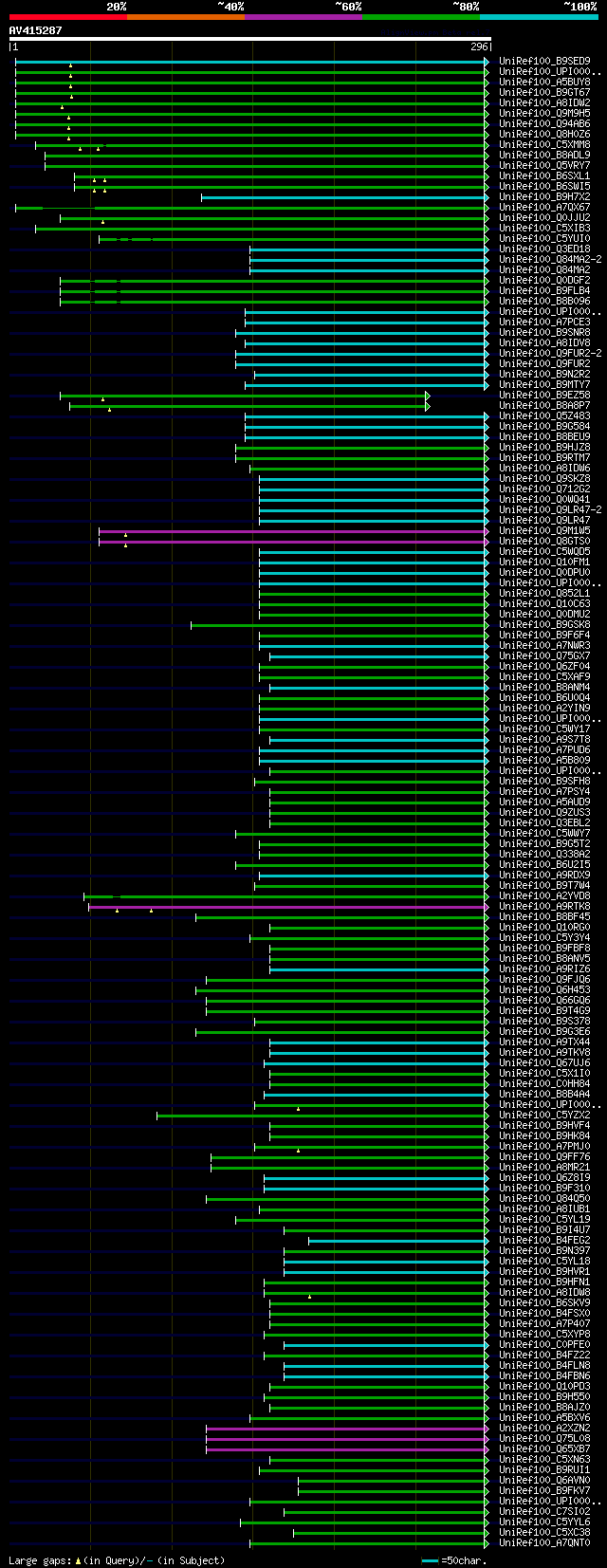Open hit UniRef100_B9SED9

pyautogui.click(x=544, y=62)
